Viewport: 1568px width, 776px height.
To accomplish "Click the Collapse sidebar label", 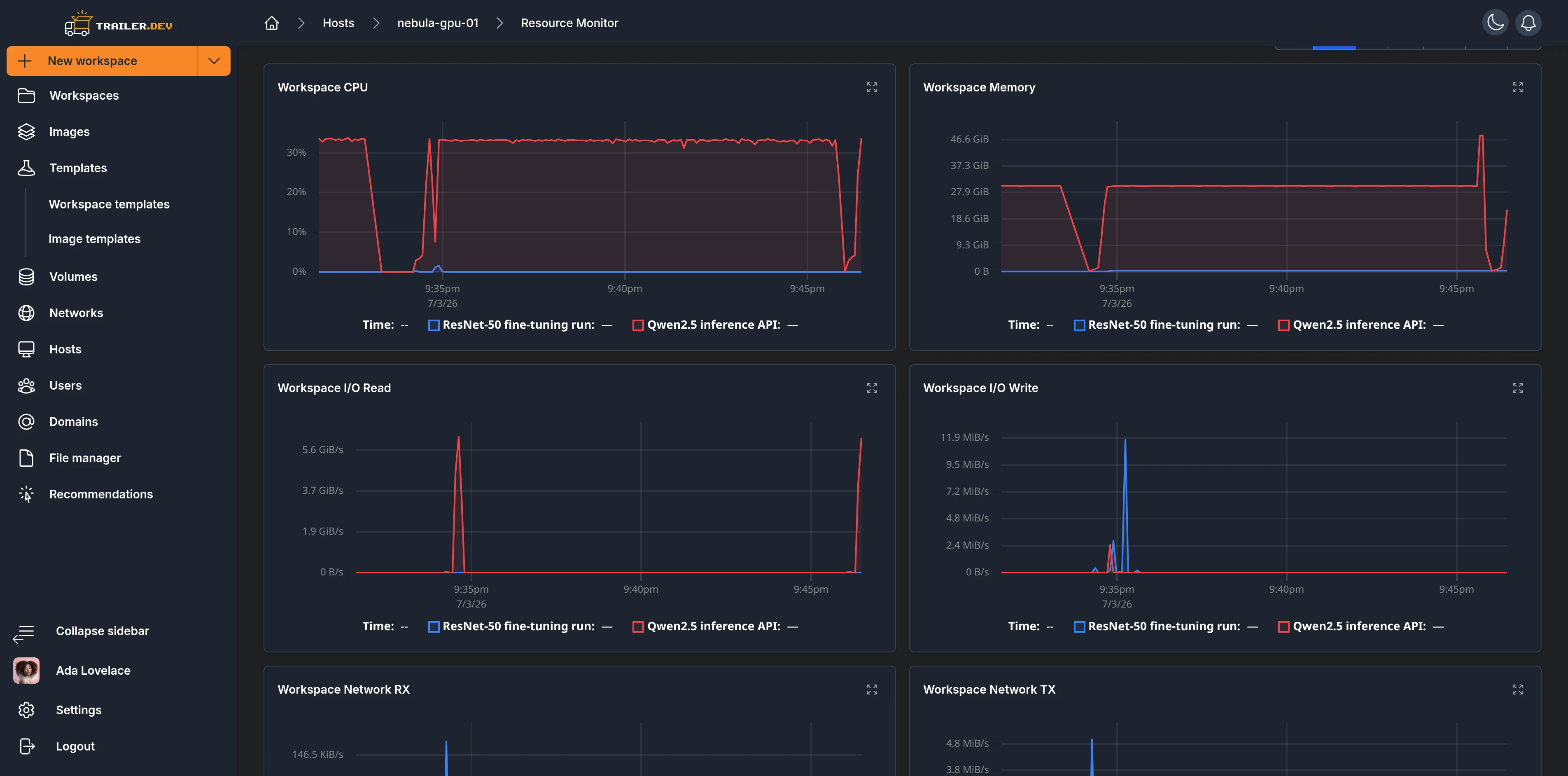I will click(102, 631).
